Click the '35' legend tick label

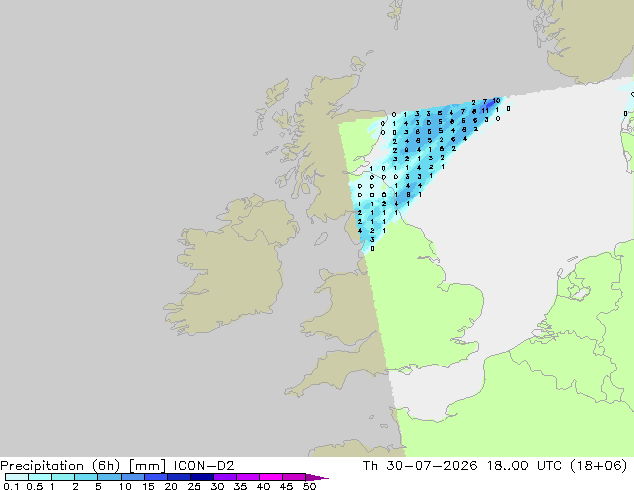pos(240,486)
